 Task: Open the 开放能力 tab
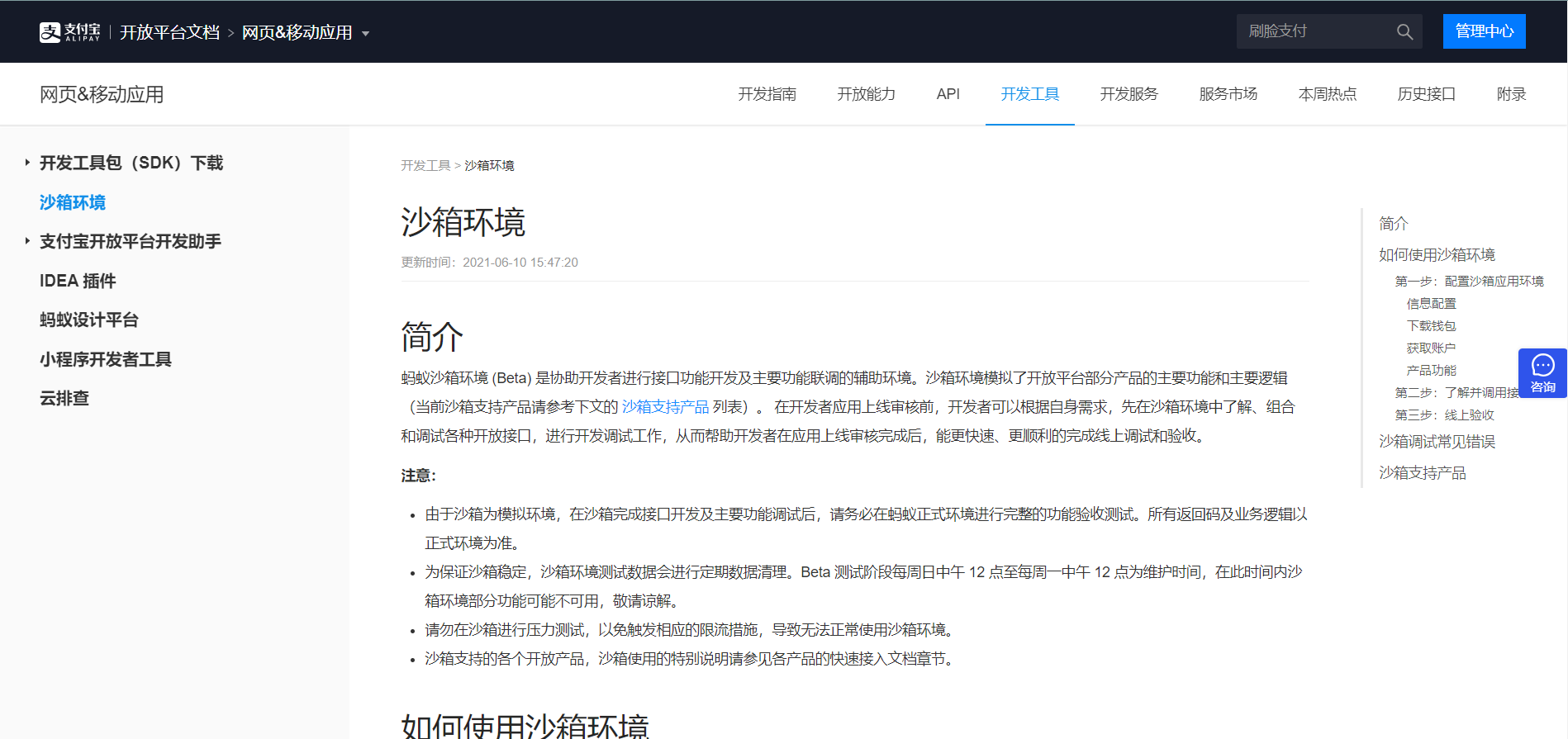pyautogui.click(x=866, y=94)
